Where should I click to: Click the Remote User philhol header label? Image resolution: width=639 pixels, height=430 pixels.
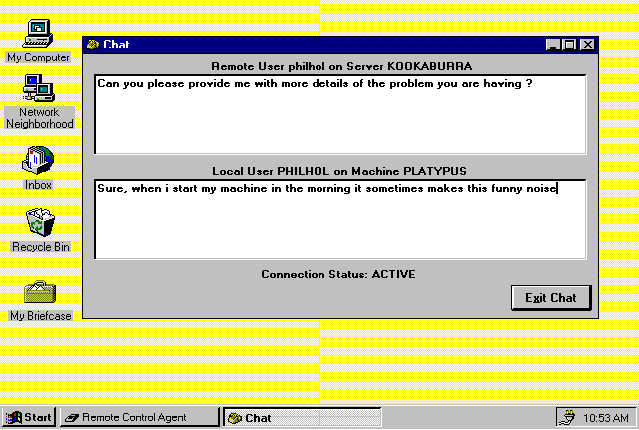click(341, 66)
